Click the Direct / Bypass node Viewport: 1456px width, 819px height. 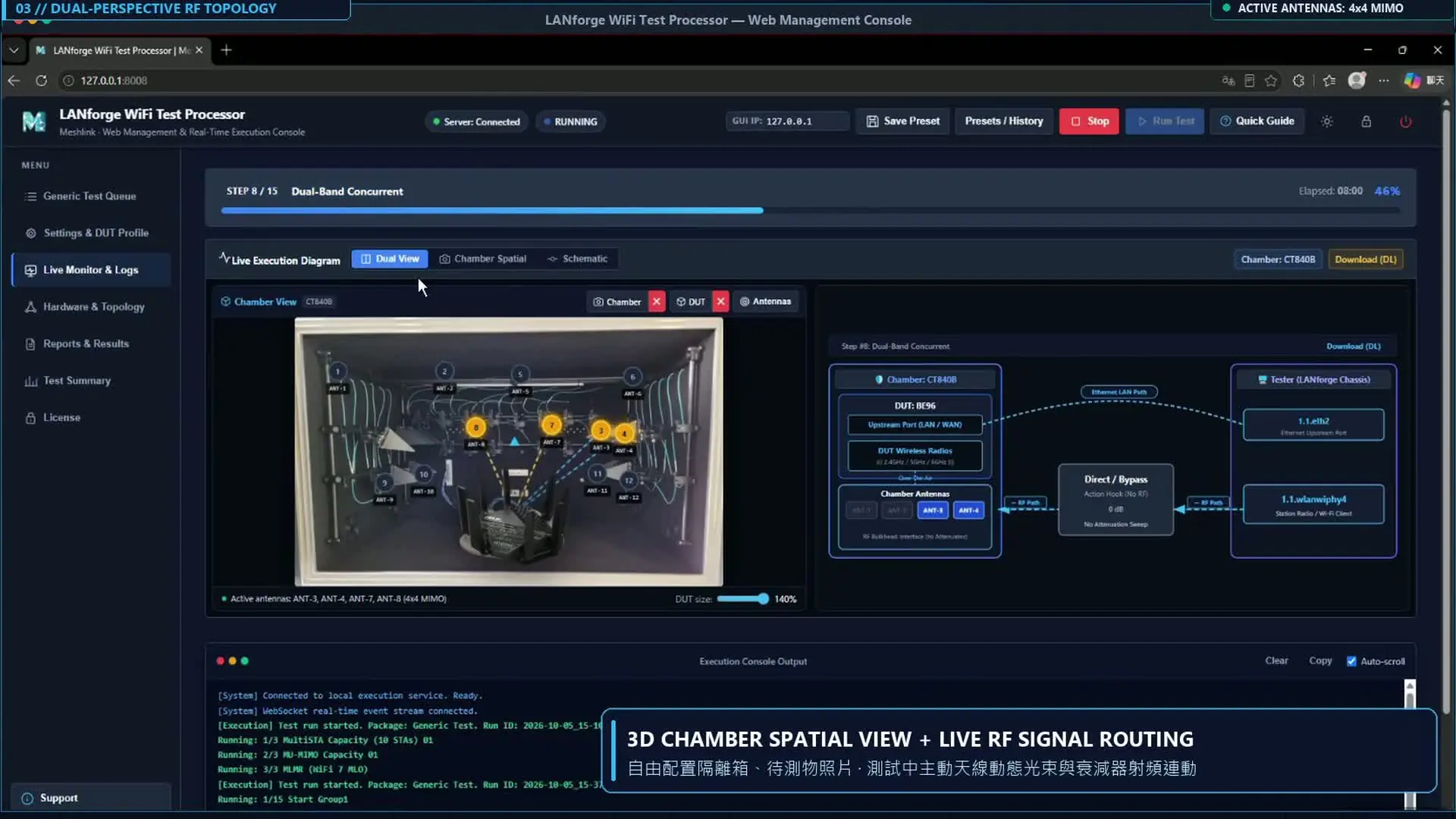click(x=1116, y=500)
